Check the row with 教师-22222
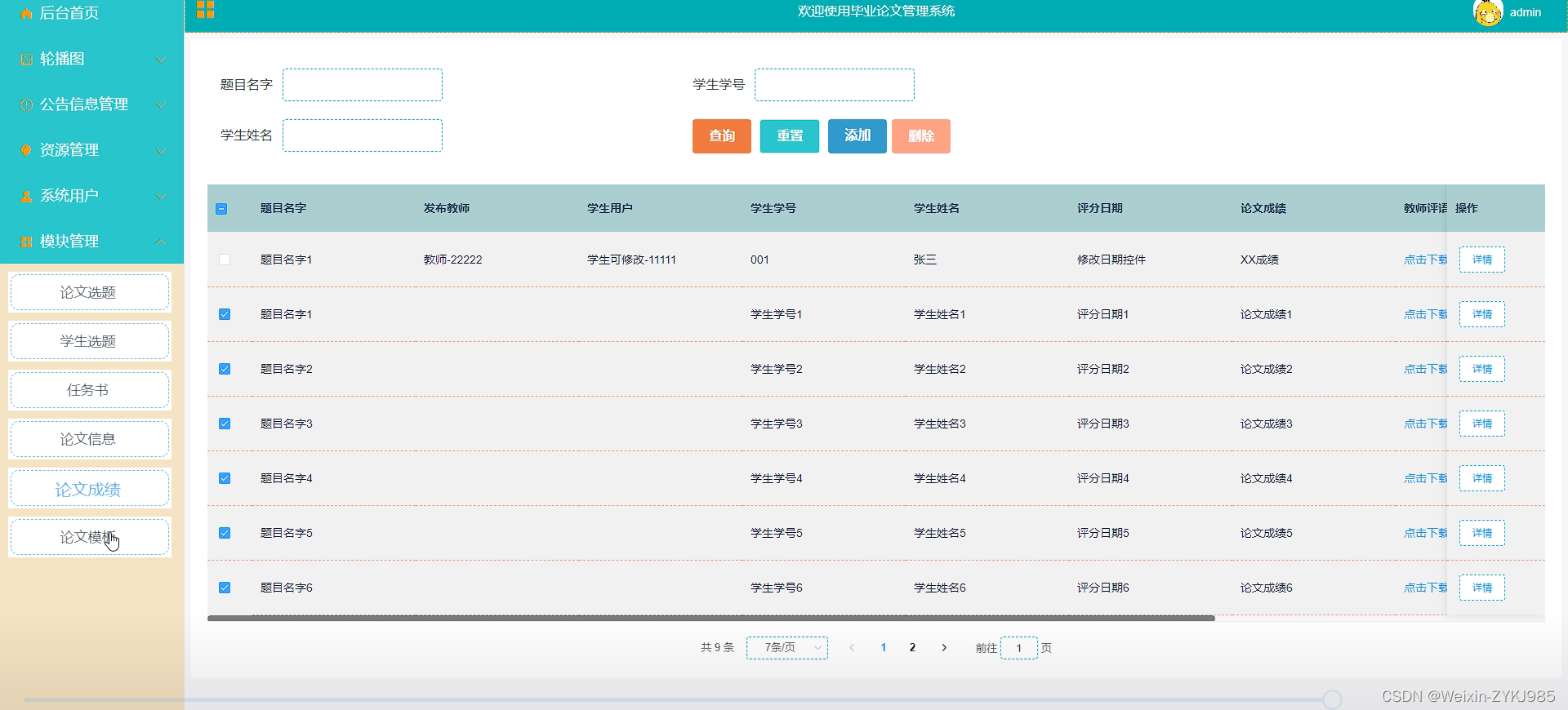 point(225,260)
